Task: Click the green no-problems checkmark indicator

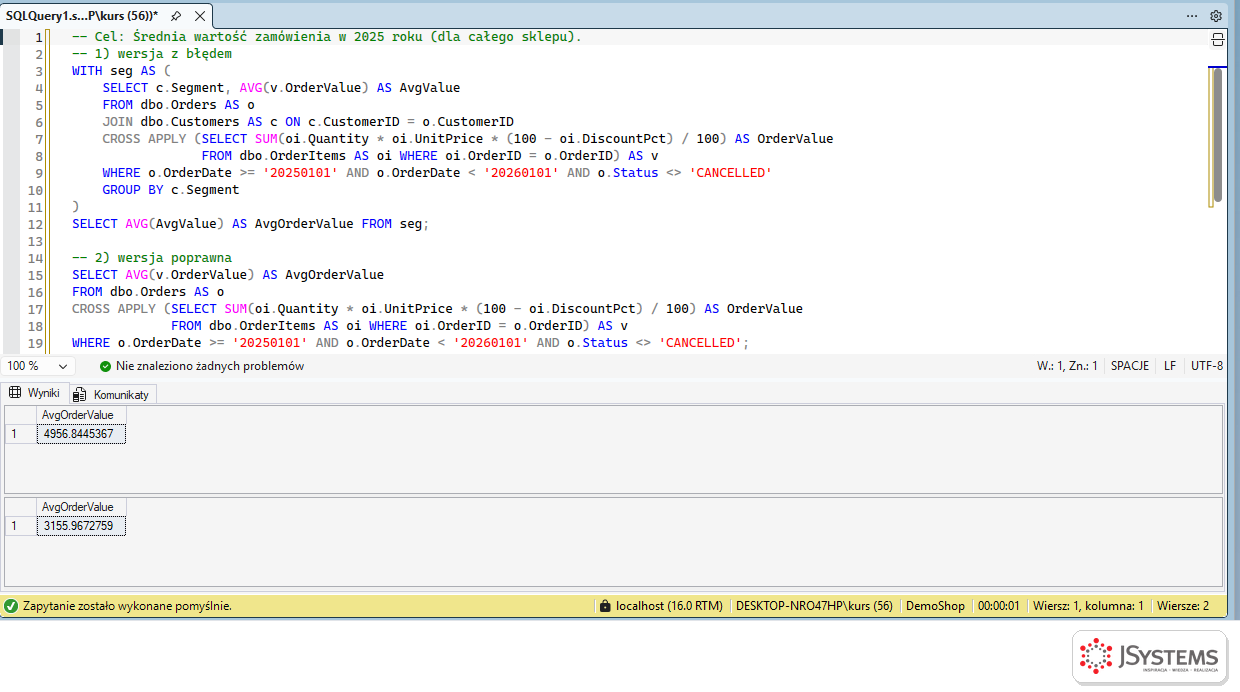Action: point(106,366)
